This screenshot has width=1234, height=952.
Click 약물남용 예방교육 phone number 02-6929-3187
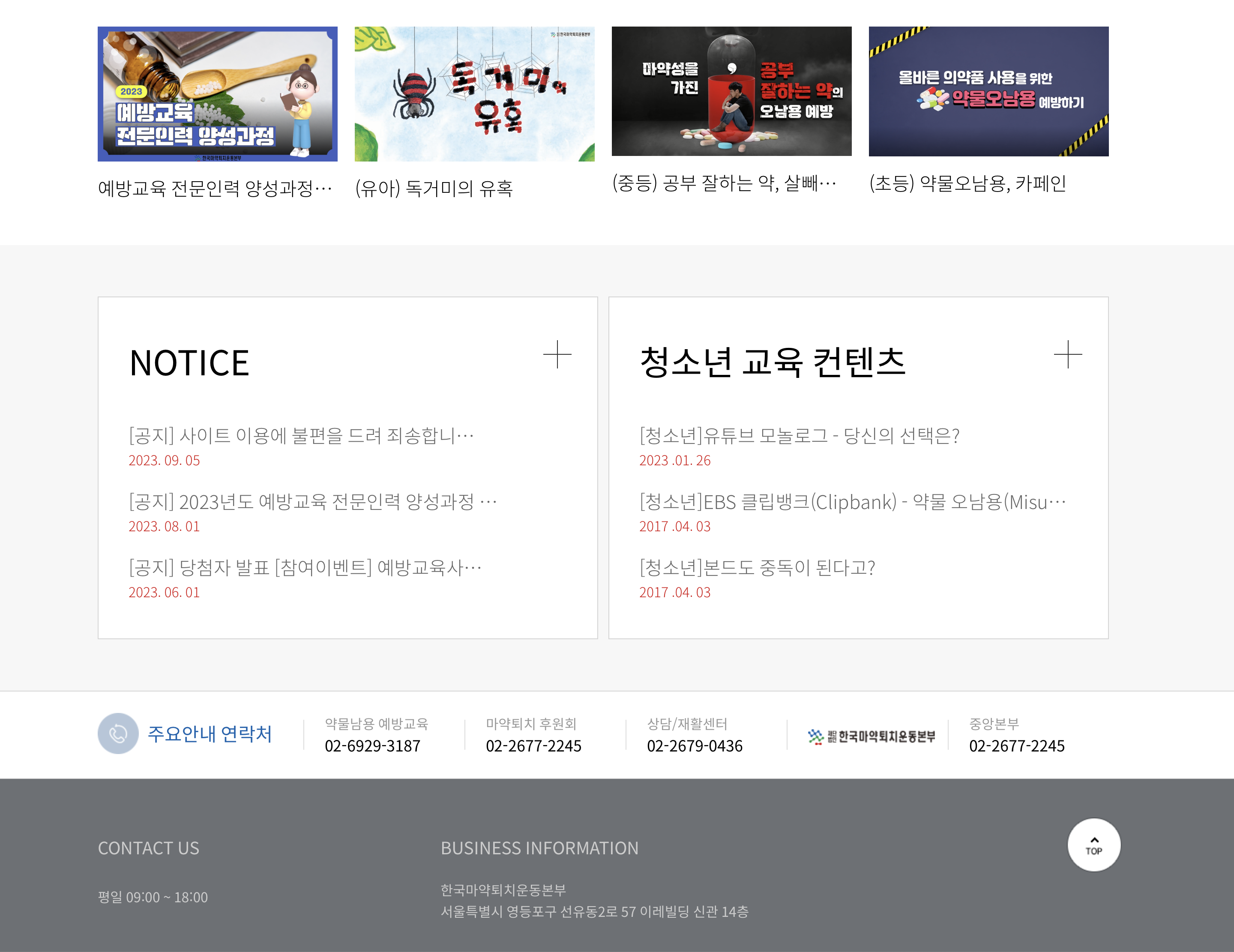(372, 746)
